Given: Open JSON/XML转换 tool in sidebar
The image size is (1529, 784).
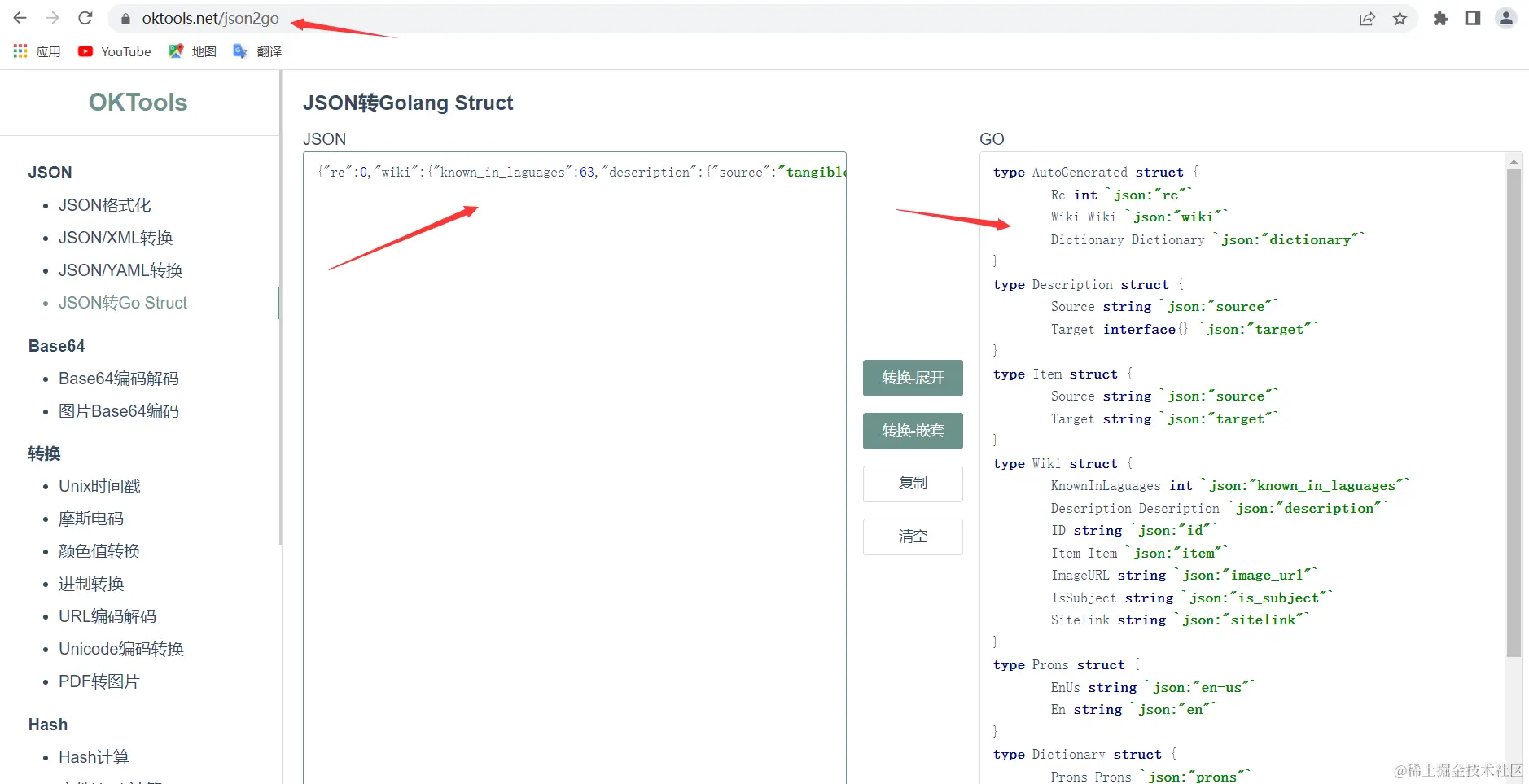Looking at the screenshot, I should tap(116, 238).
